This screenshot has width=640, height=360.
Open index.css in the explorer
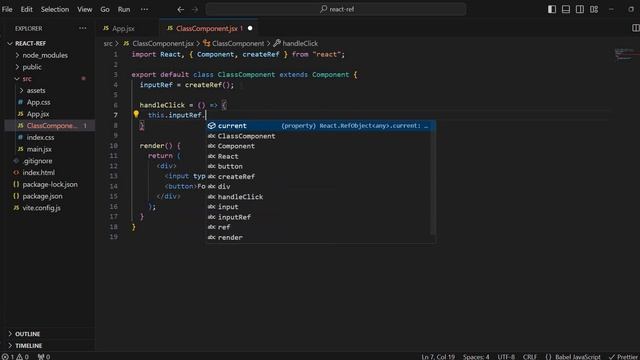(x=40, y=138)
